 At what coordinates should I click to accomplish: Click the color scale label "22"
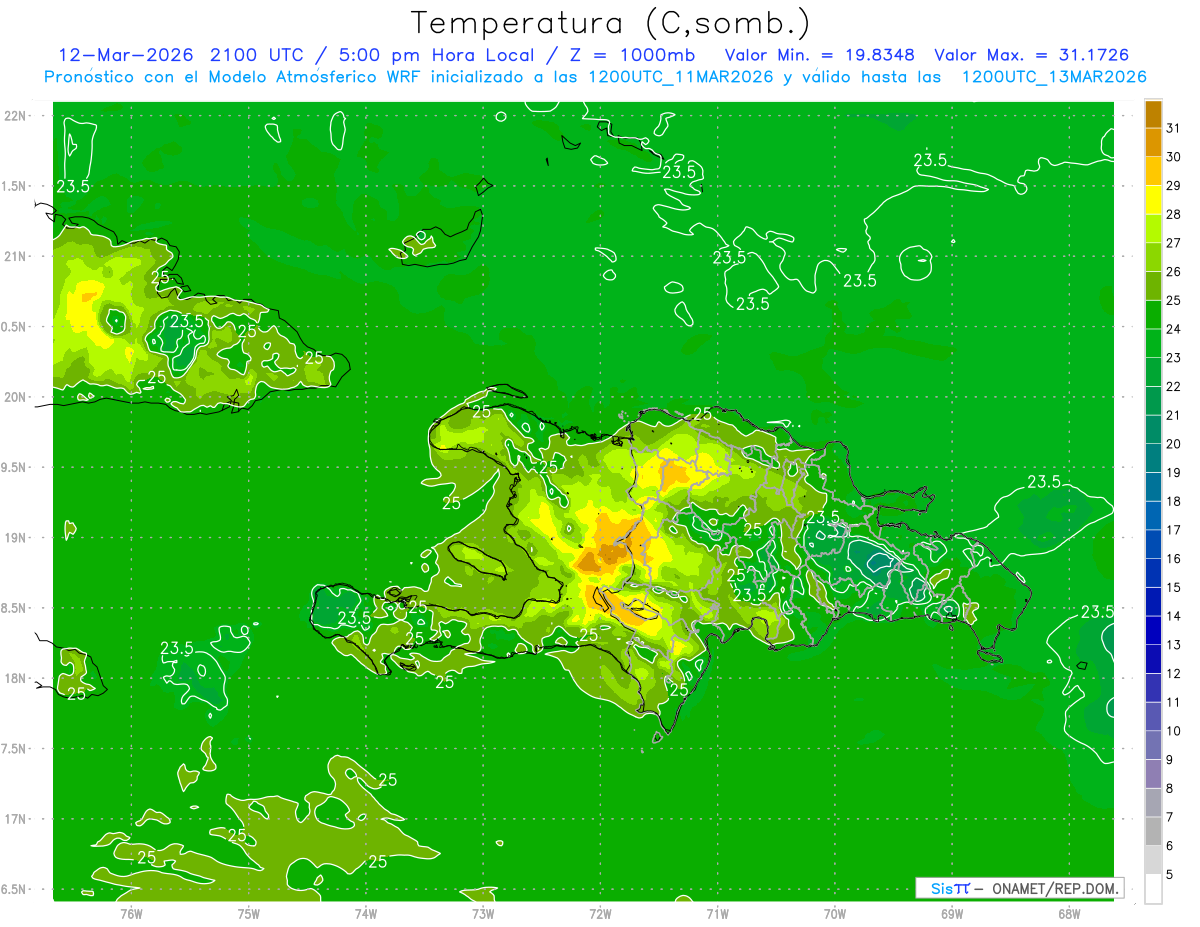[1174, 387]
